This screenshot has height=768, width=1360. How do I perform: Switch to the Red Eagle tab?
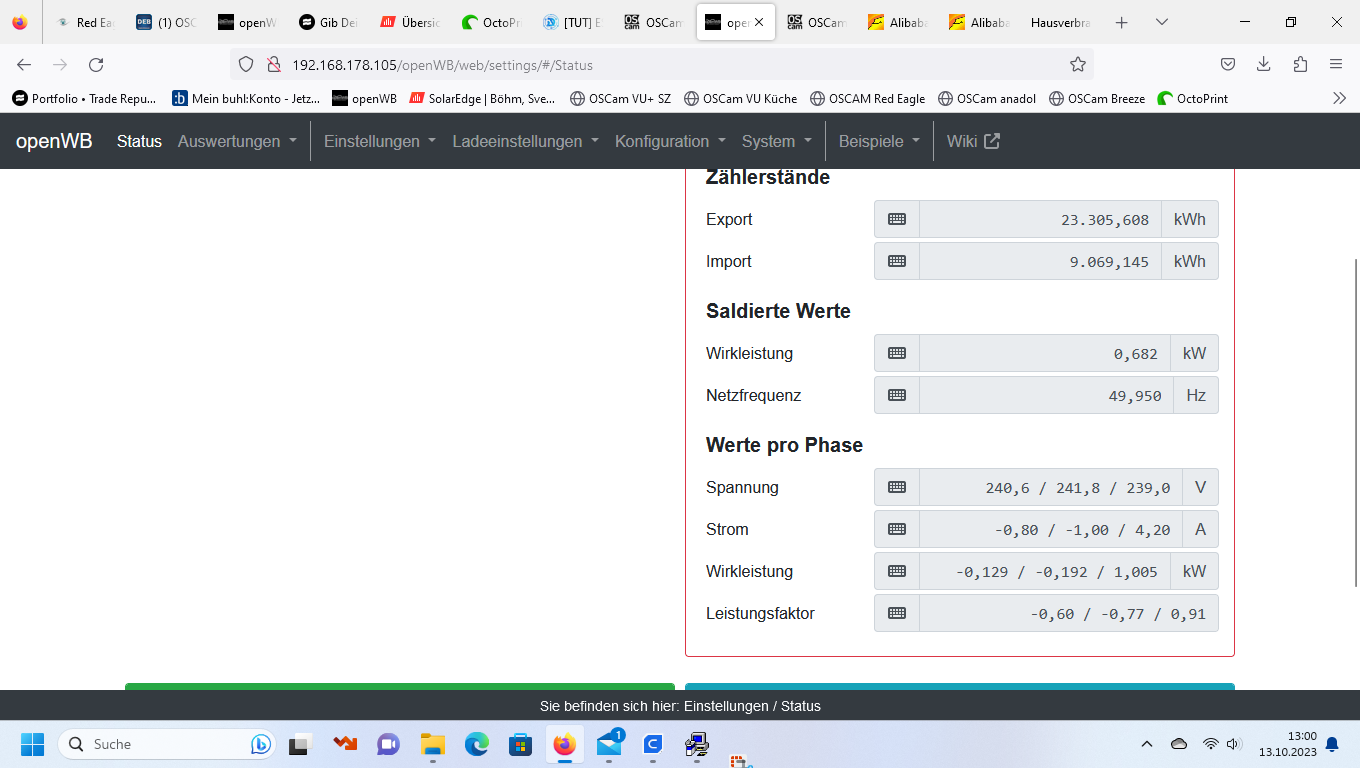coord(86,22)
